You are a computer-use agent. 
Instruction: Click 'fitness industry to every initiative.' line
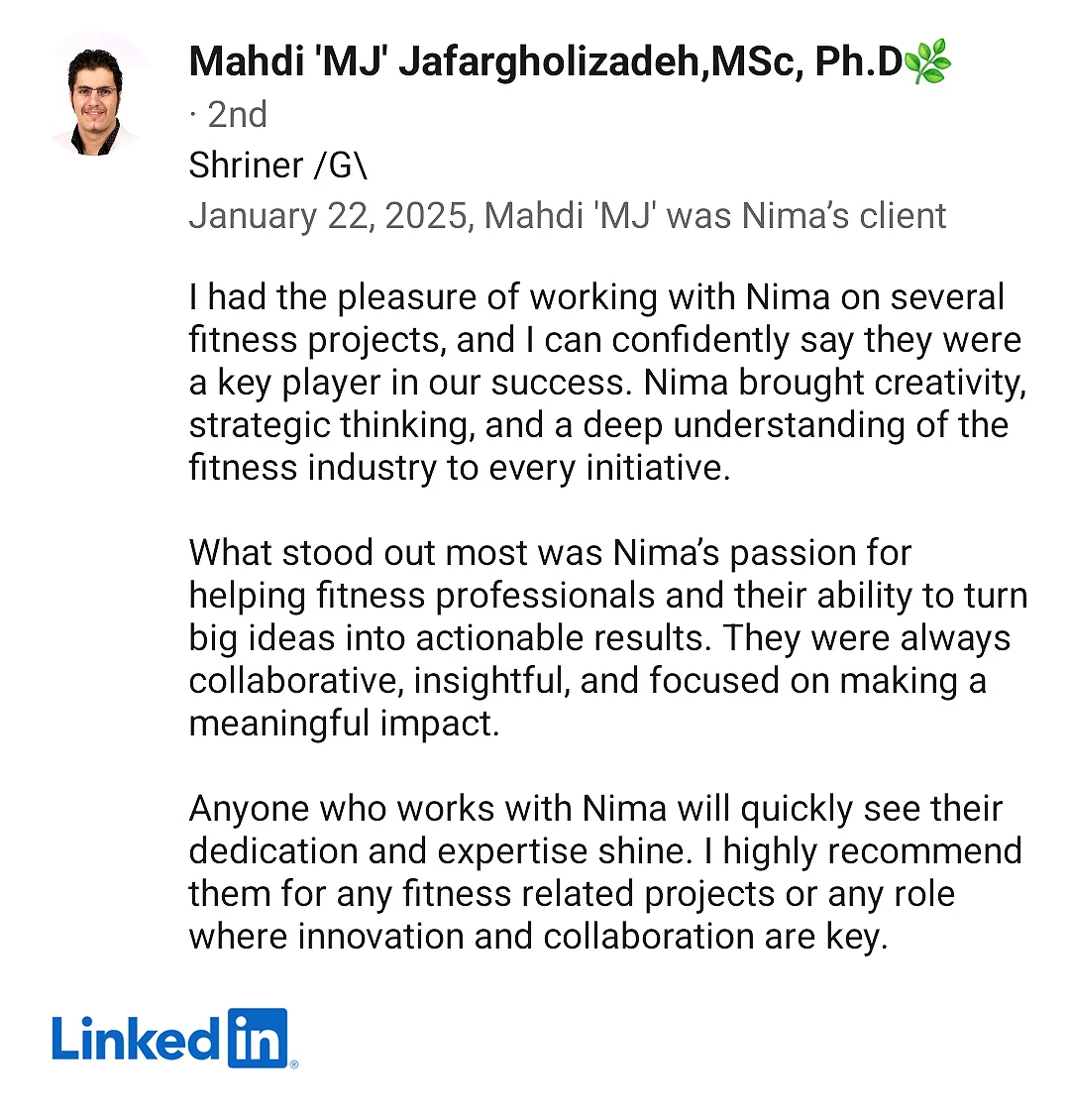pos(460,468)
